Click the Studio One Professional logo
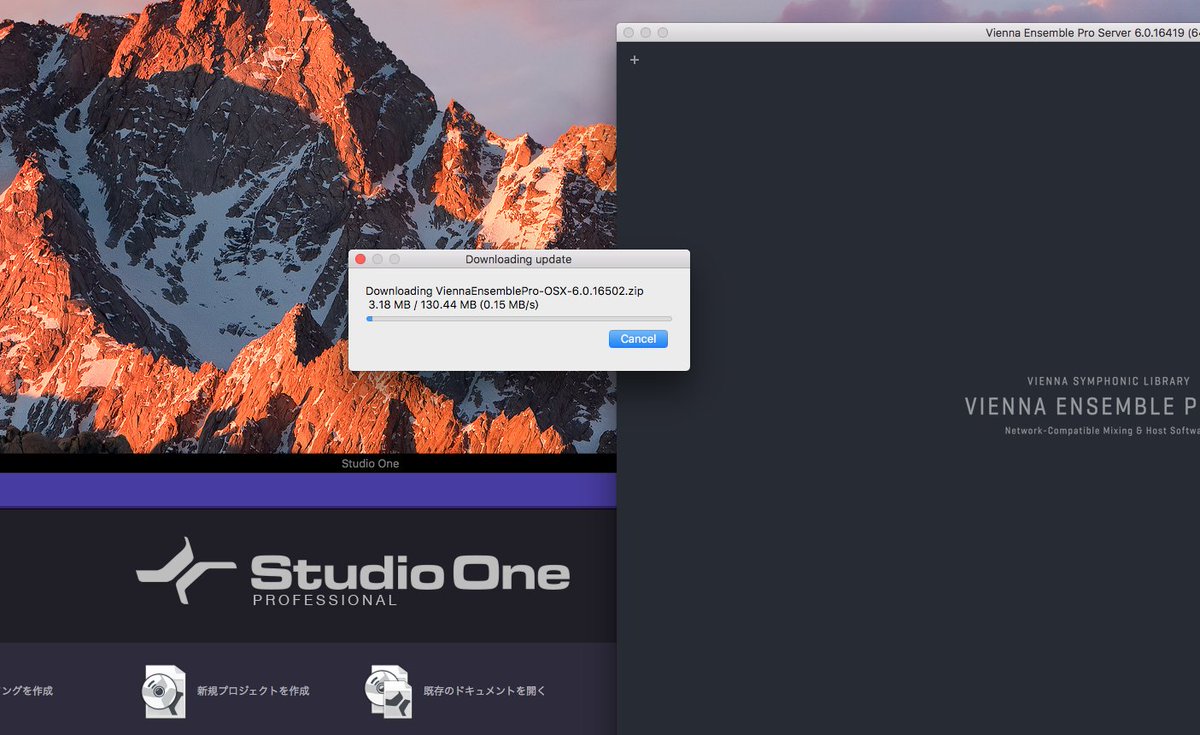 [x=353, y=572]
